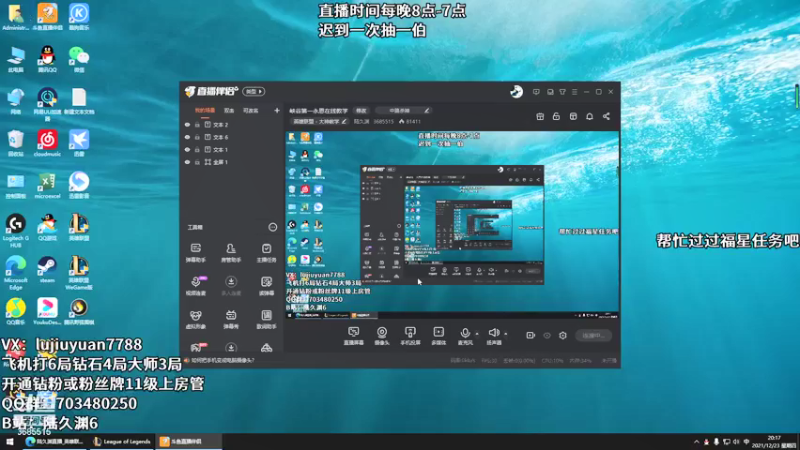Open the 房管助手 tool in the toolbox
Viewport: 800px width, 450px height.
[x=231, y=253]
